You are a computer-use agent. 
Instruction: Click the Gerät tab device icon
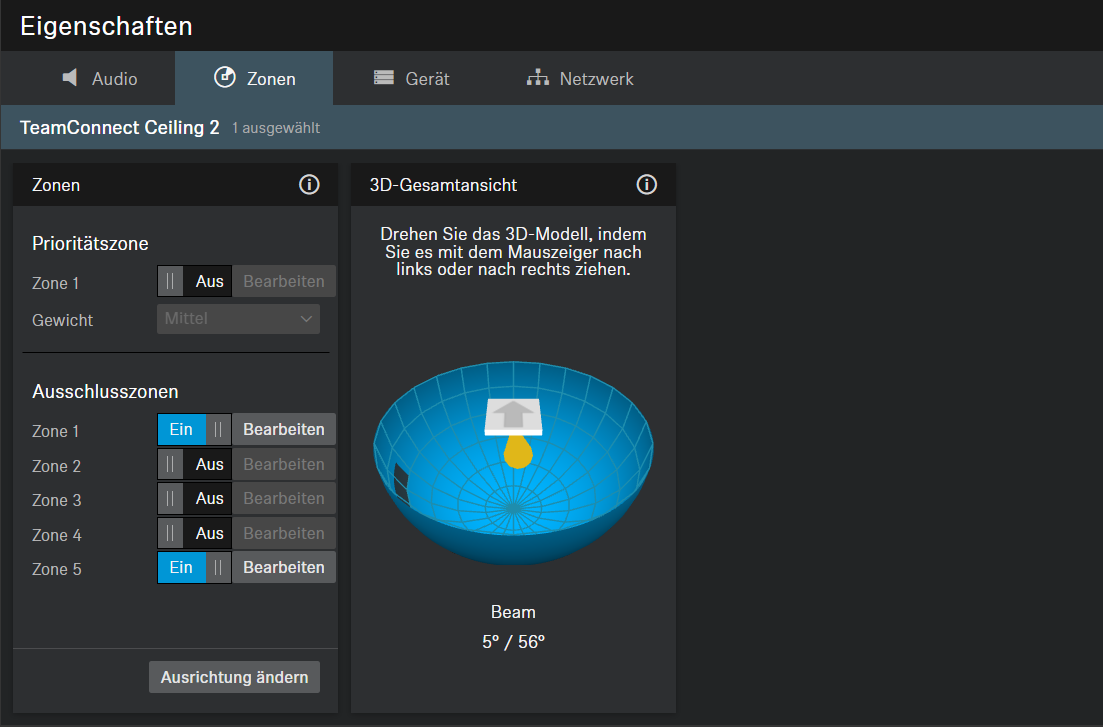384,78
